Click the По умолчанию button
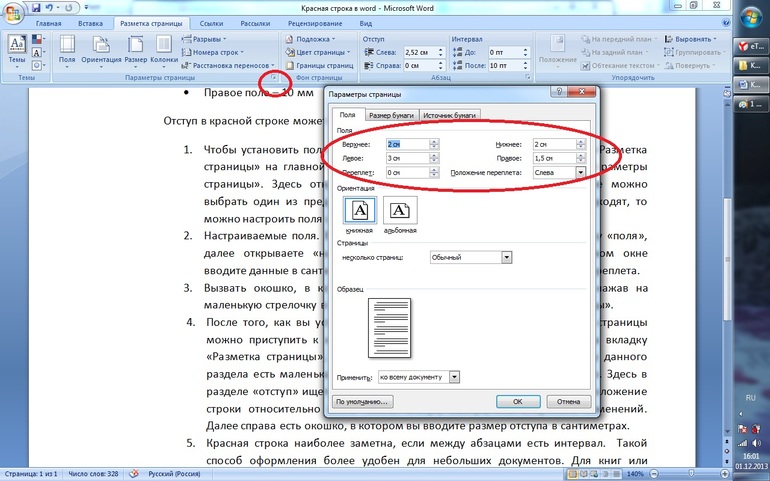This screenshot has height=481, width=770. tap(362, 402)
